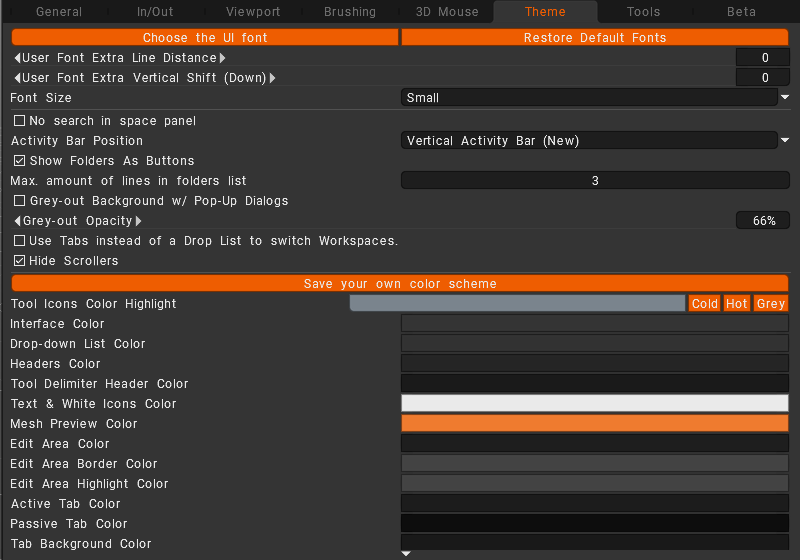This screenshot has width=800, height=560.
Task: Click left arrow beside Grey-out Opacity
Action: pos(17,221)
